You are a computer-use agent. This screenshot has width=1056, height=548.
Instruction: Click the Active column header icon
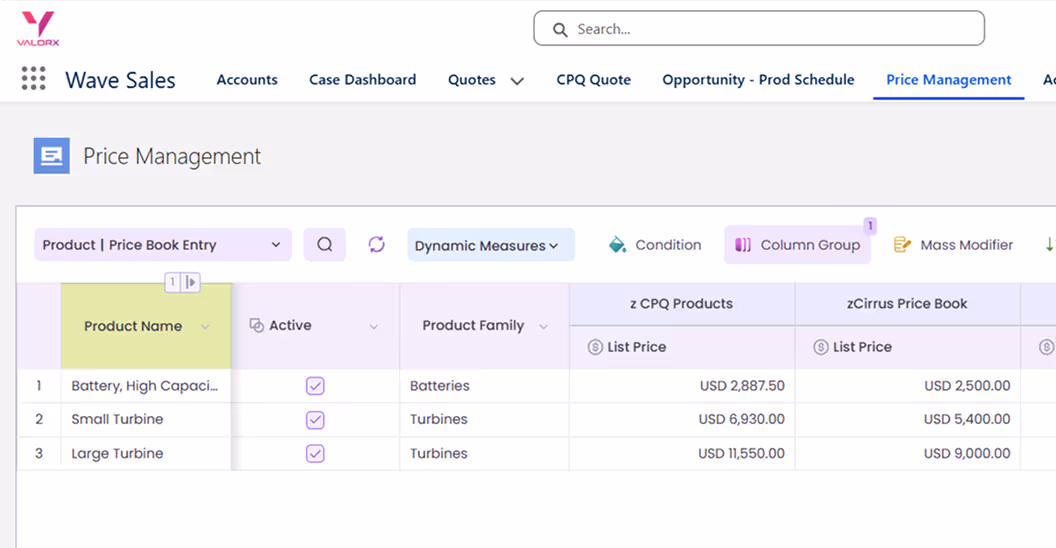(257, 325)
